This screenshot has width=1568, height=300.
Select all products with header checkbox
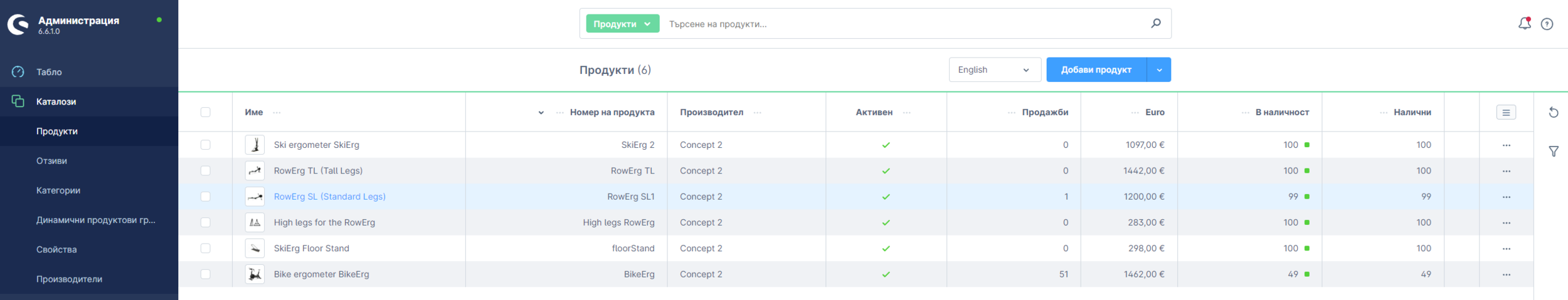coord(205,113)
